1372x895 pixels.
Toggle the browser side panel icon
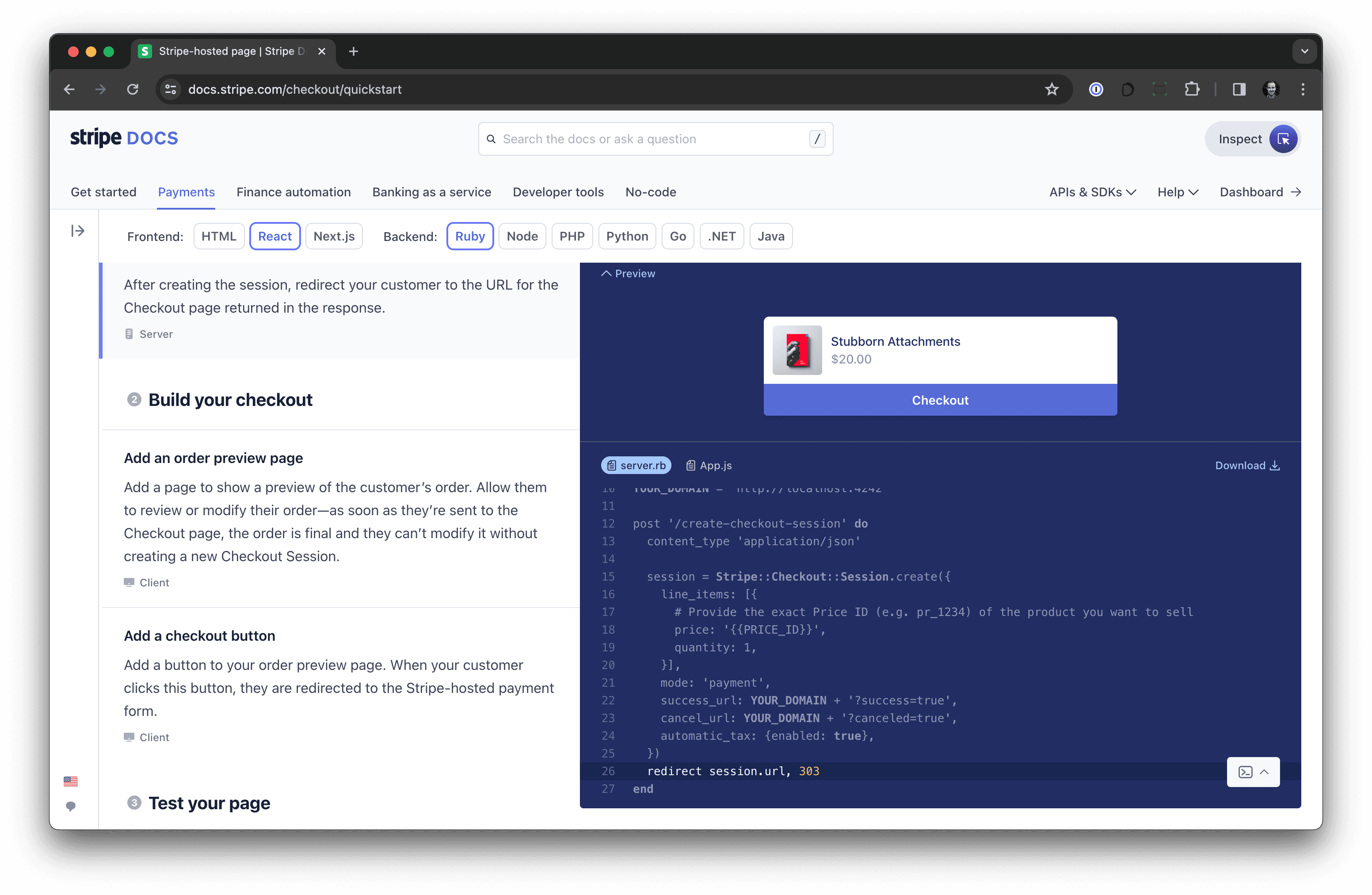coord(1239,89)
